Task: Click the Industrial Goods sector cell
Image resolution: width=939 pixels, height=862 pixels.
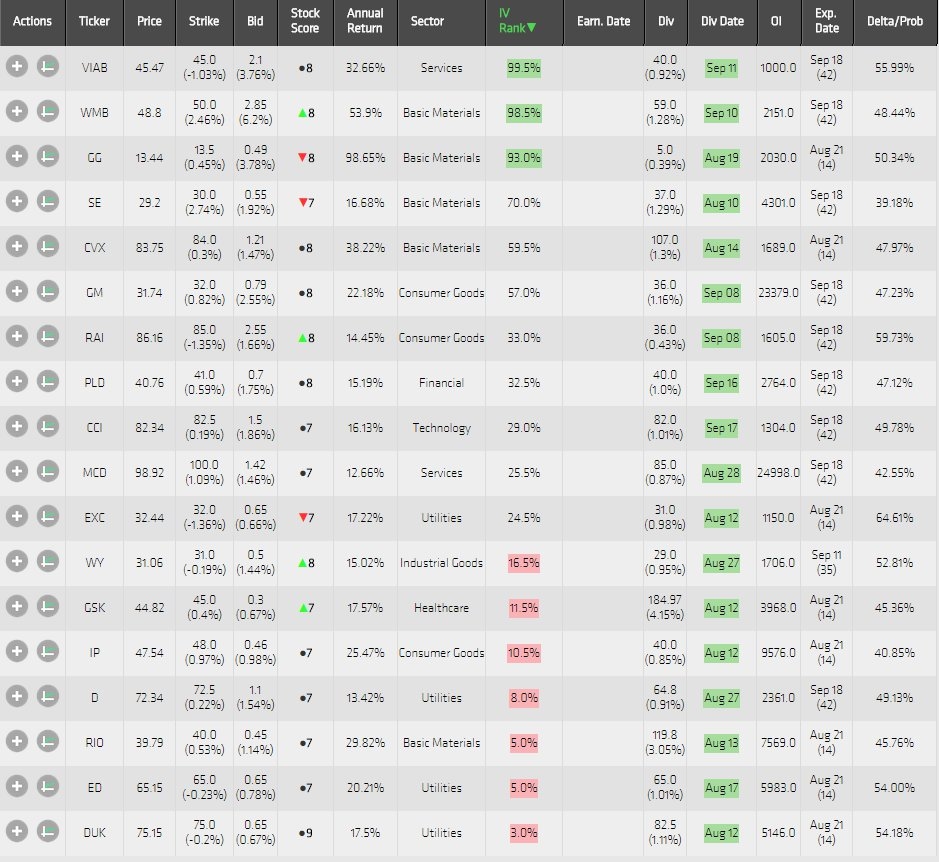Action: [441, 562]
